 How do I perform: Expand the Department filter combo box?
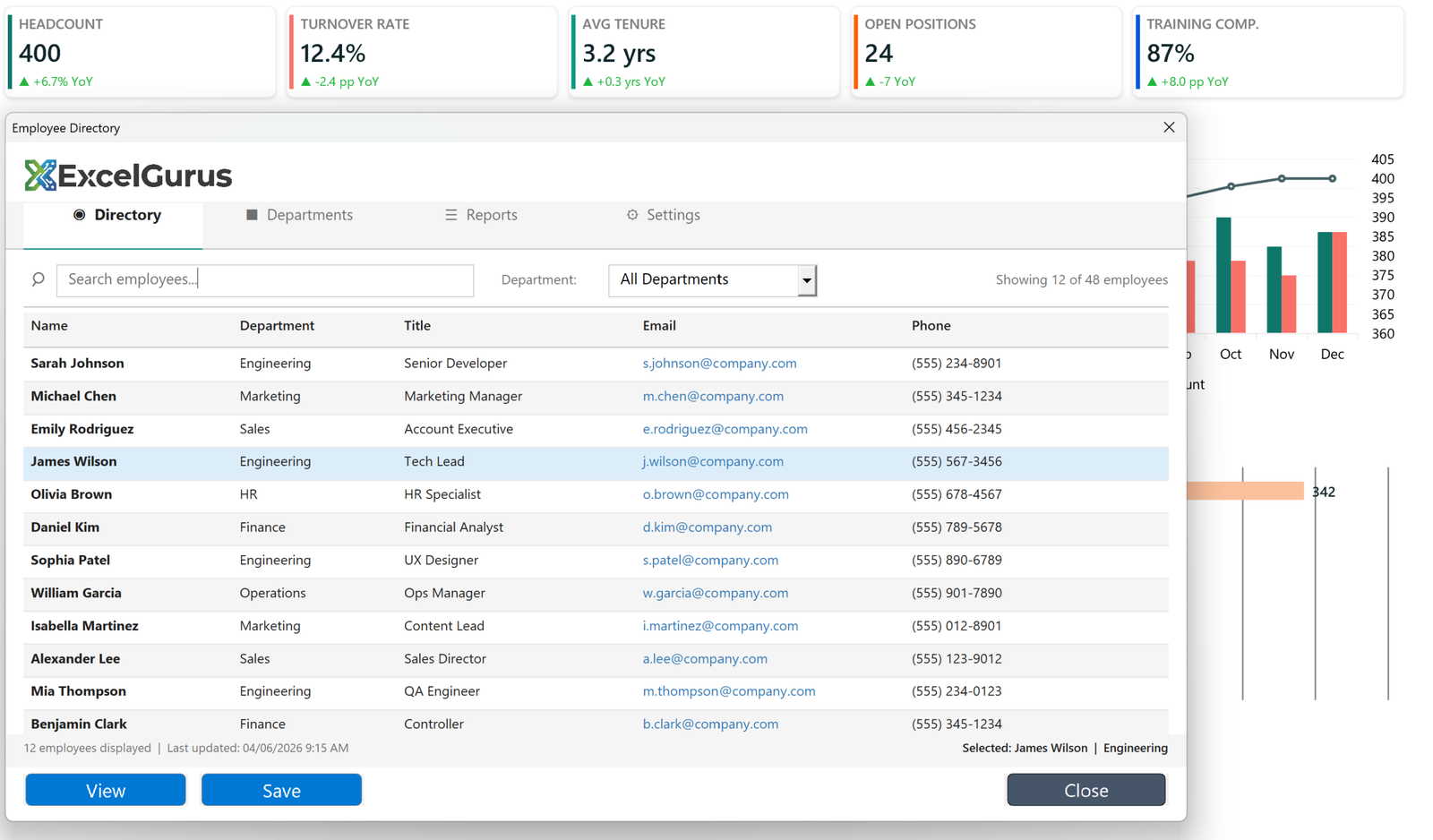coord(806,279)
